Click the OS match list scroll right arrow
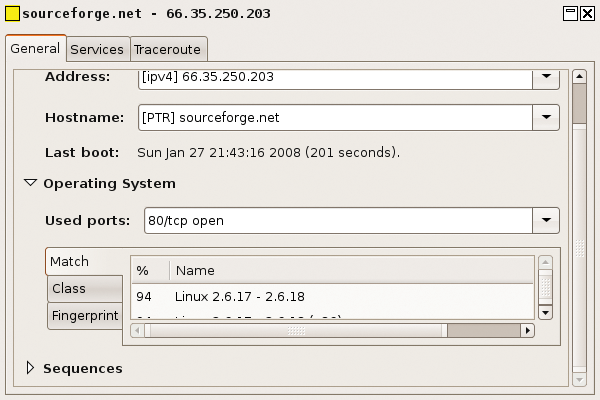Screen dimensions: 600x400 click(x=528, y=330)
